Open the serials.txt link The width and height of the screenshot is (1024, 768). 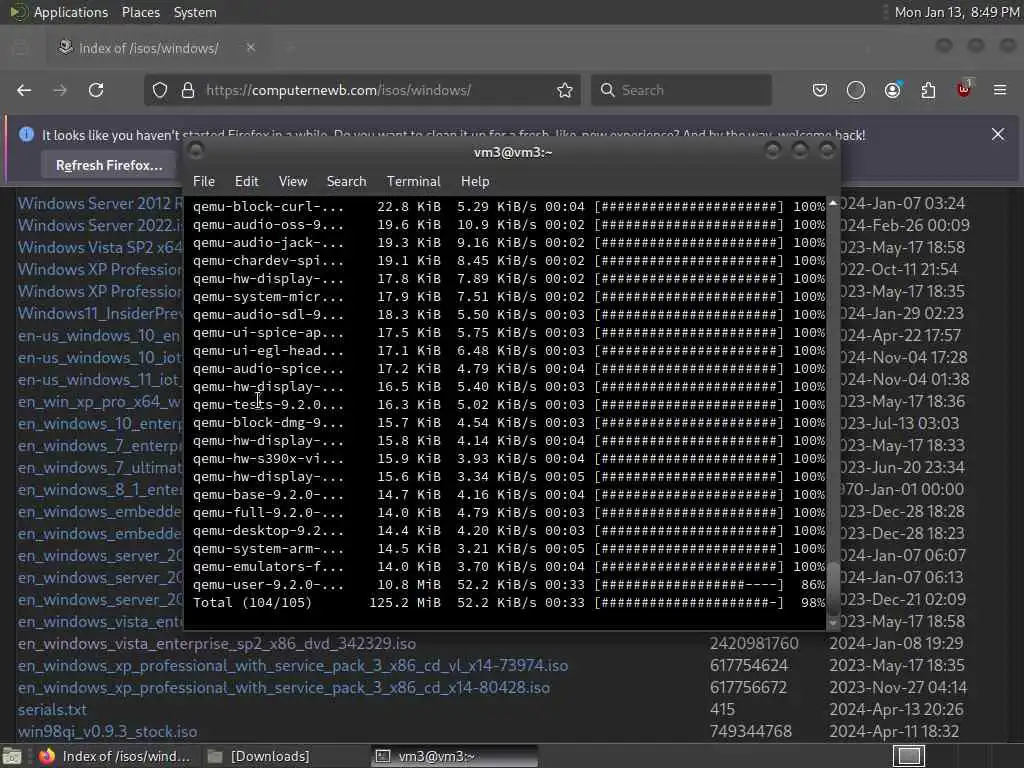click(52, 710)
